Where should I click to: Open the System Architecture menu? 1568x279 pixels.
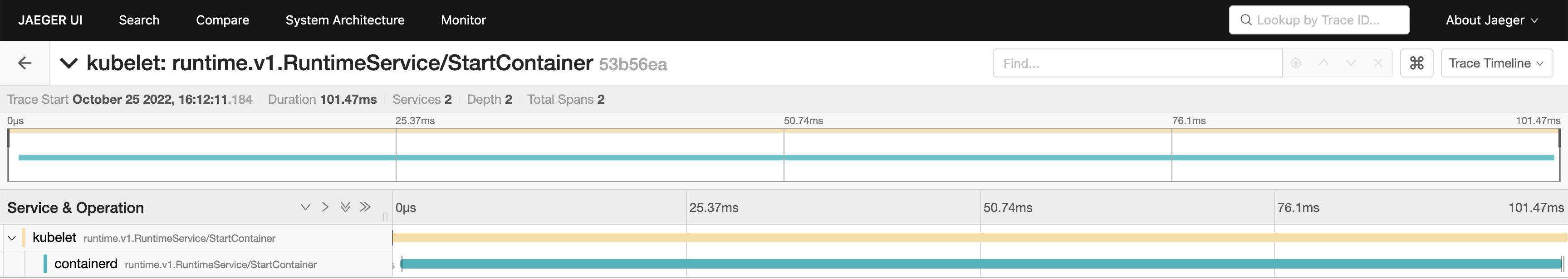345,20
